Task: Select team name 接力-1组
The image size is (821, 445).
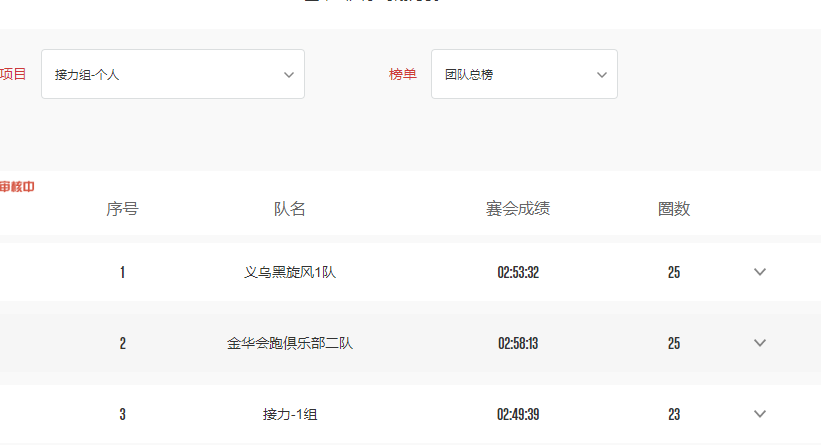Action: pos(290,415)
